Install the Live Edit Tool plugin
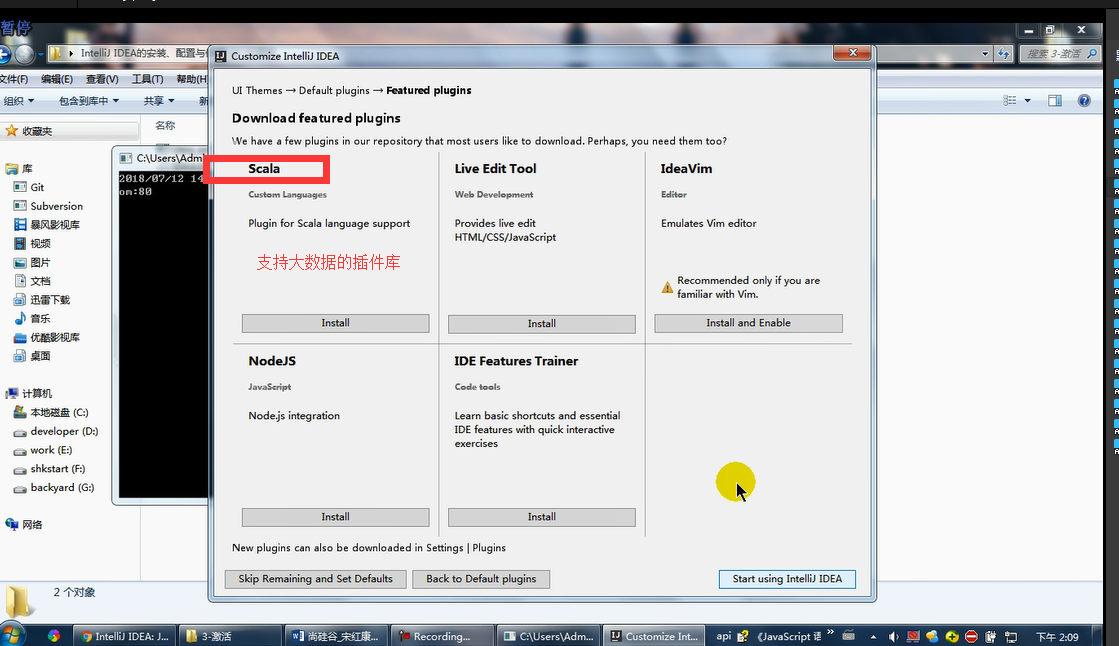Image resolution: width=1119 pixels, height=646 pixels. (542, 324)
